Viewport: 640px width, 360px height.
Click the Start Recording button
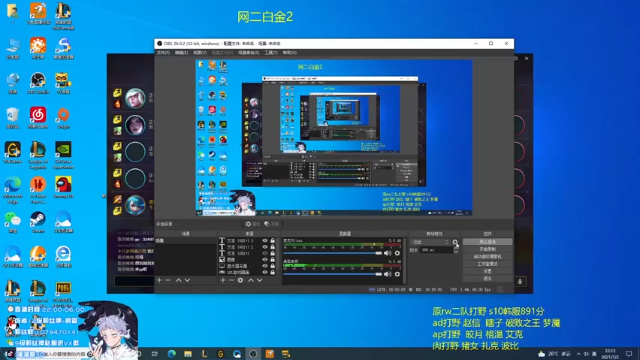pos(487,249)
